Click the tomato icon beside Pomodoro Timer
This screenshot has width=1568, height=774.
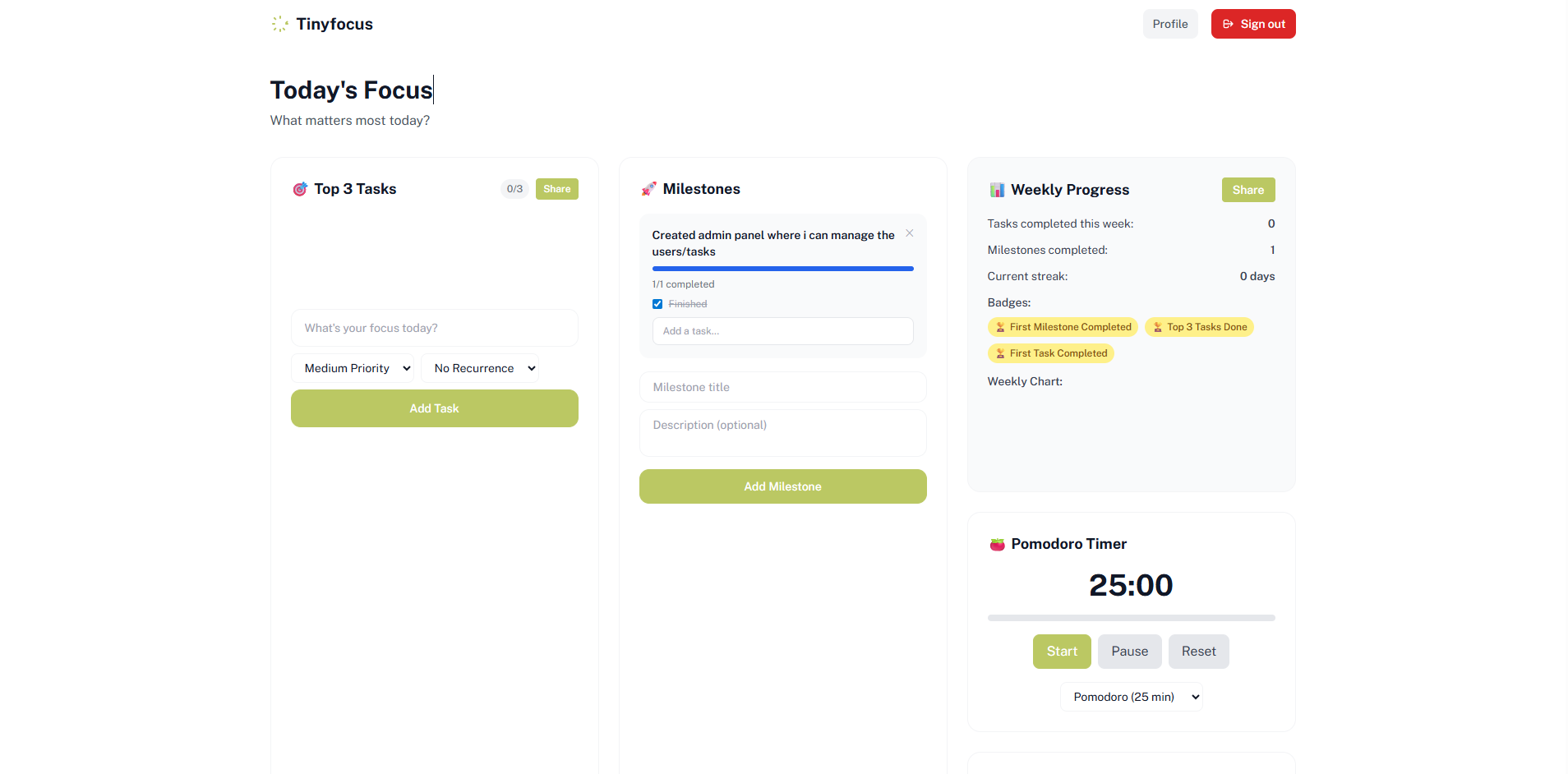click(996, 543)
